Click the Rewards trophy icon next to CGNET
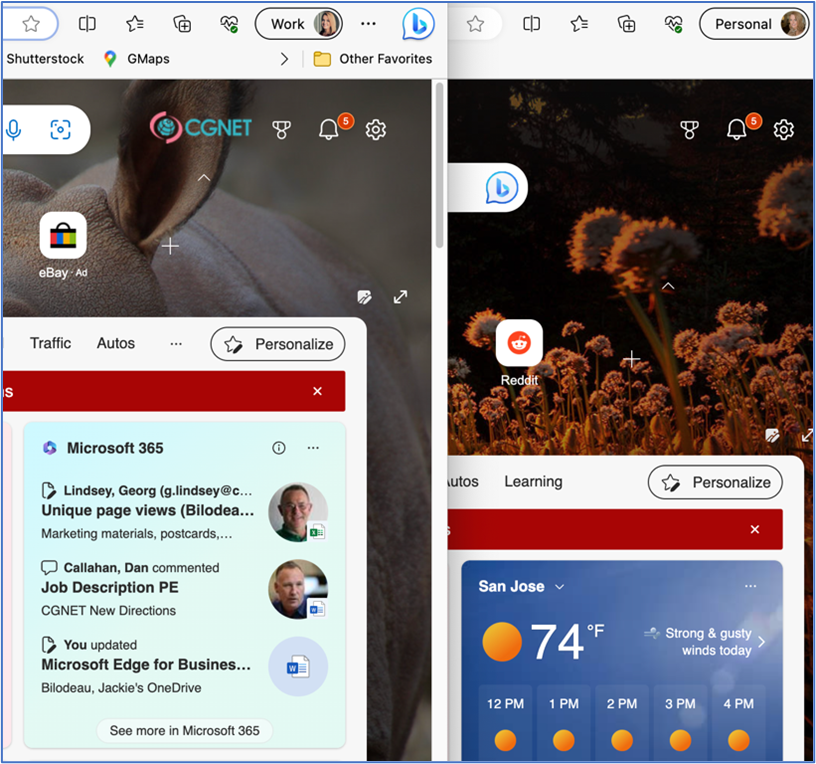The height and width of the screenshot is (764, 816). click(282, 129)
